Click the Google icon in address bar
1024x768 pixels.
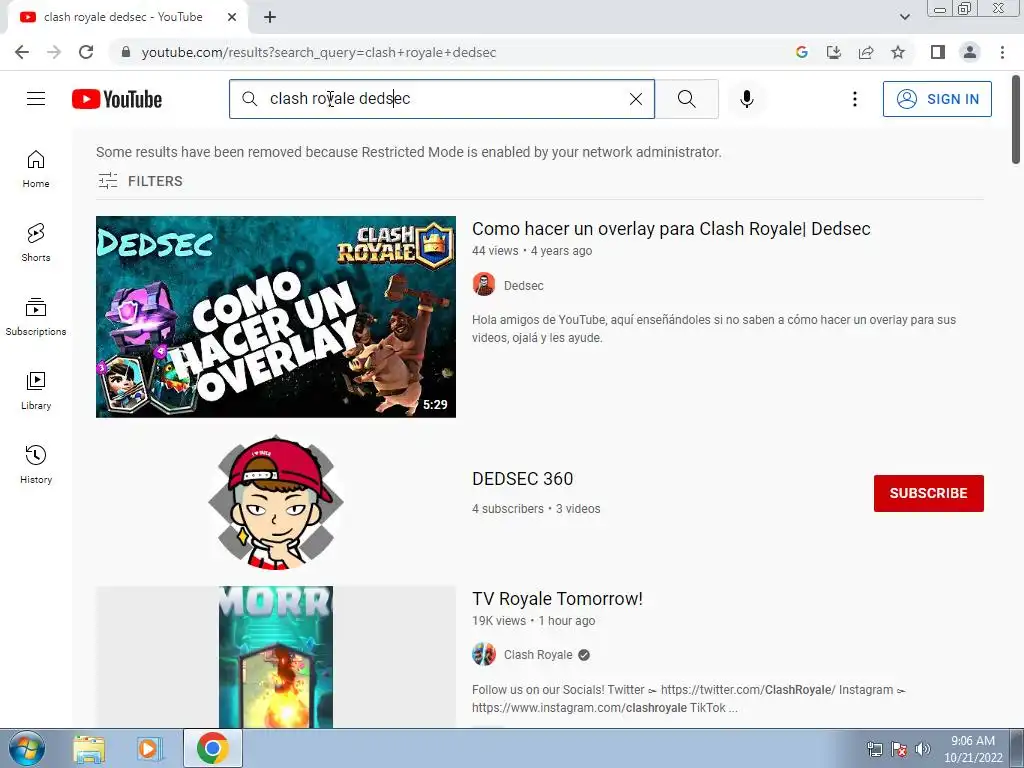tap(801, 52)
